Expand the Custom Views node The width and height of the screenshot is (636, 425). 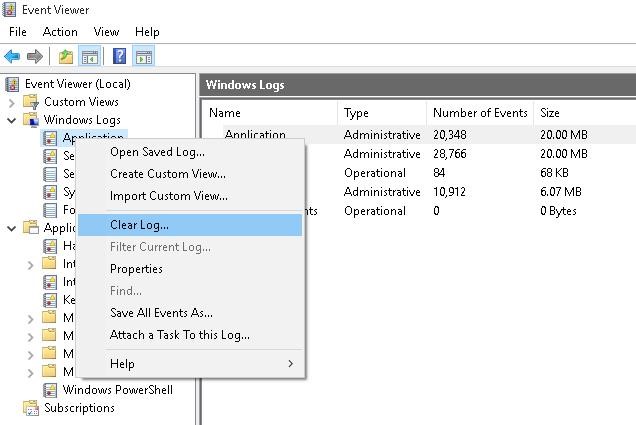[x=12, y=102]
